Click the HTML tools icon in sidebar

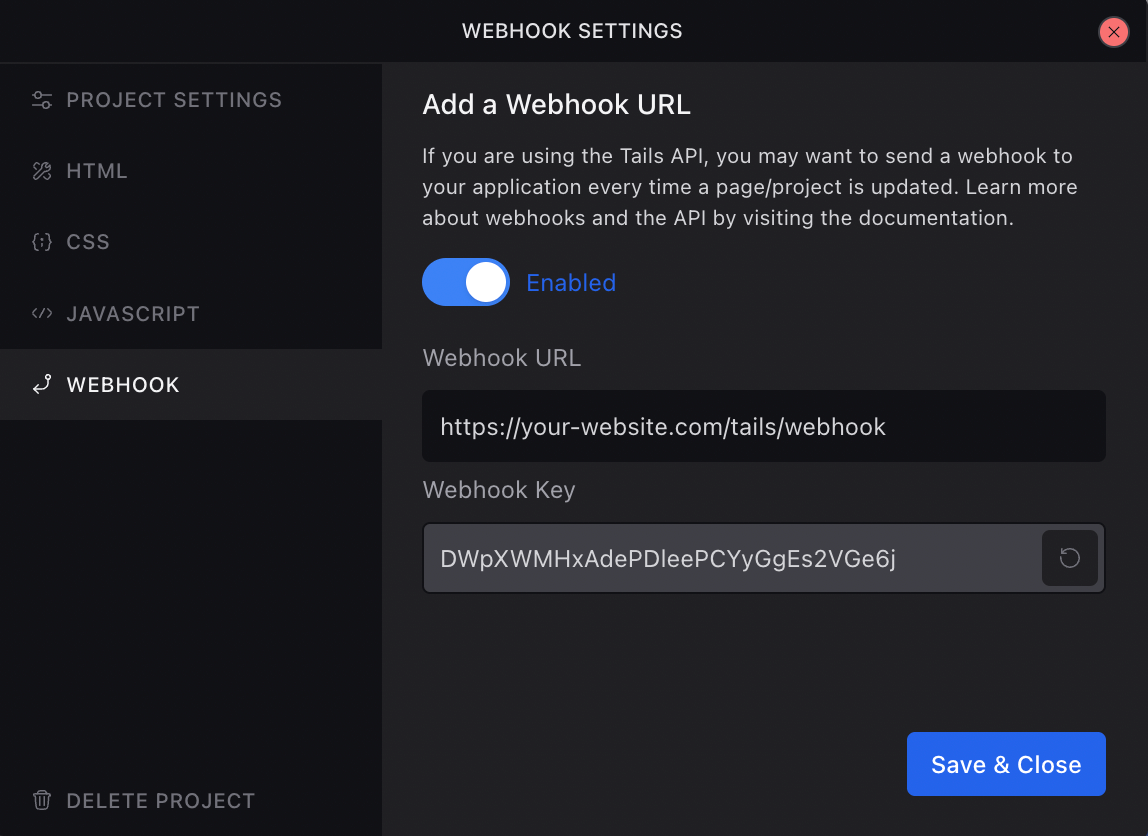(42, 171)
